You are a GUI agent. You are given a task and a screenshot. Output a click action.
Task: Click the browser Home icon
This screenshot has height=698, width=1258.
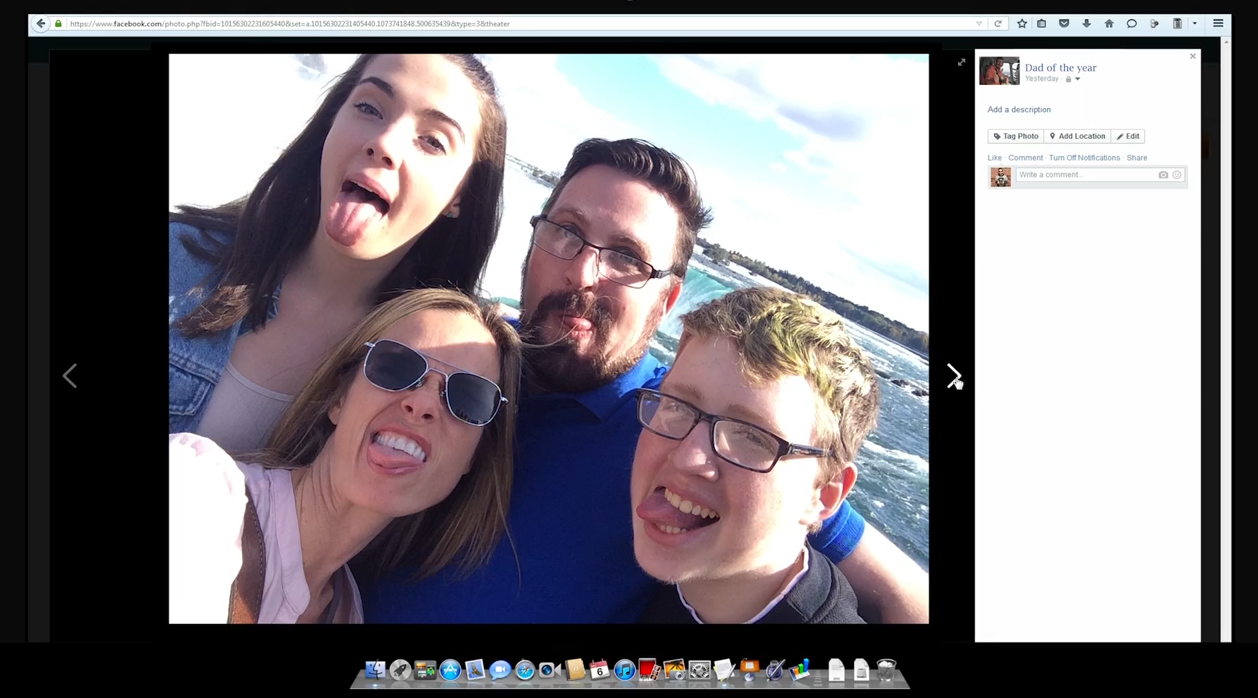tap(1108, 24)
